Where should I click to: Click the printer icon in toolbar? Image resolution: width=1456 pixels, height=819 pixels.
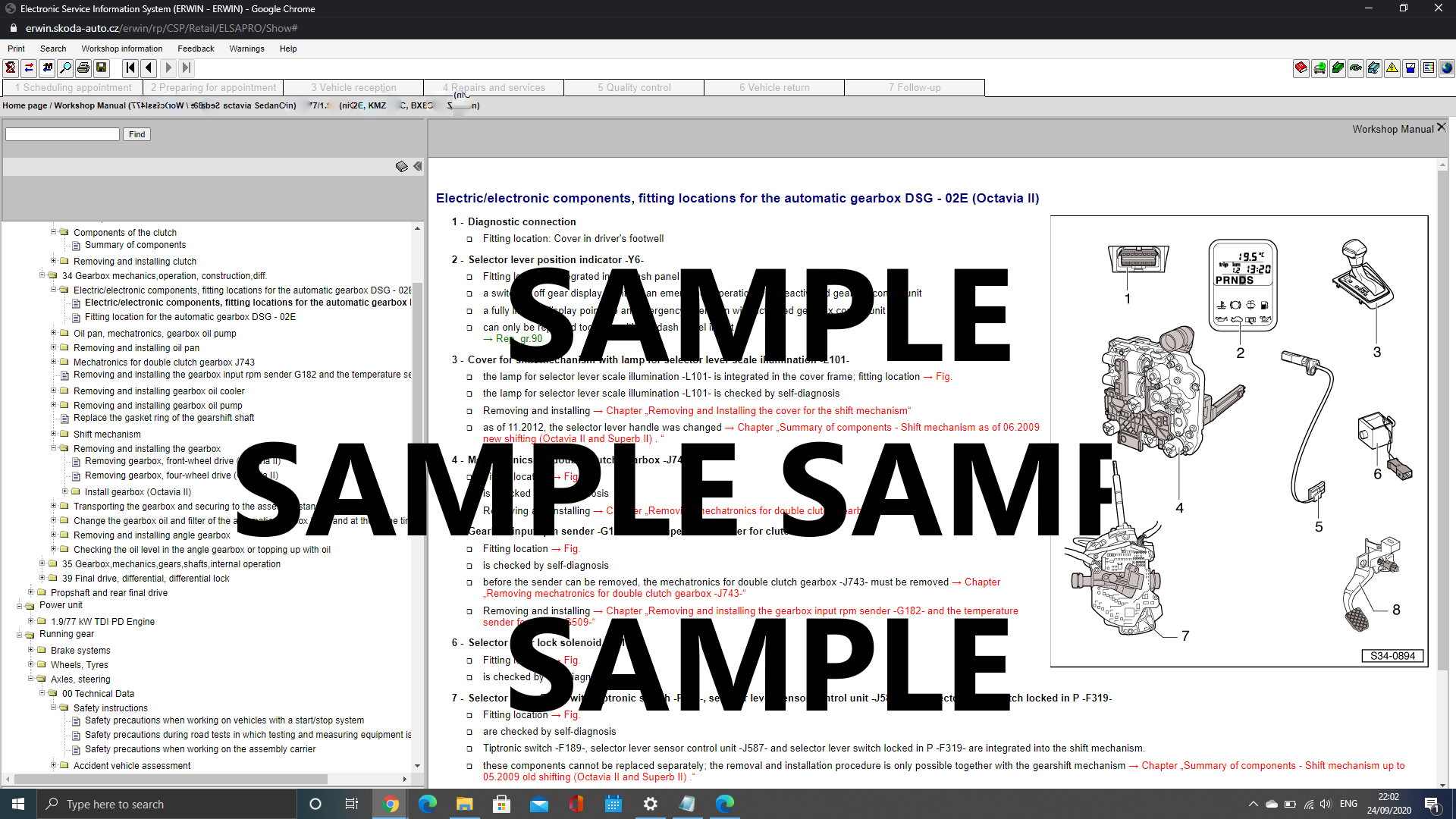pos(83,68)
